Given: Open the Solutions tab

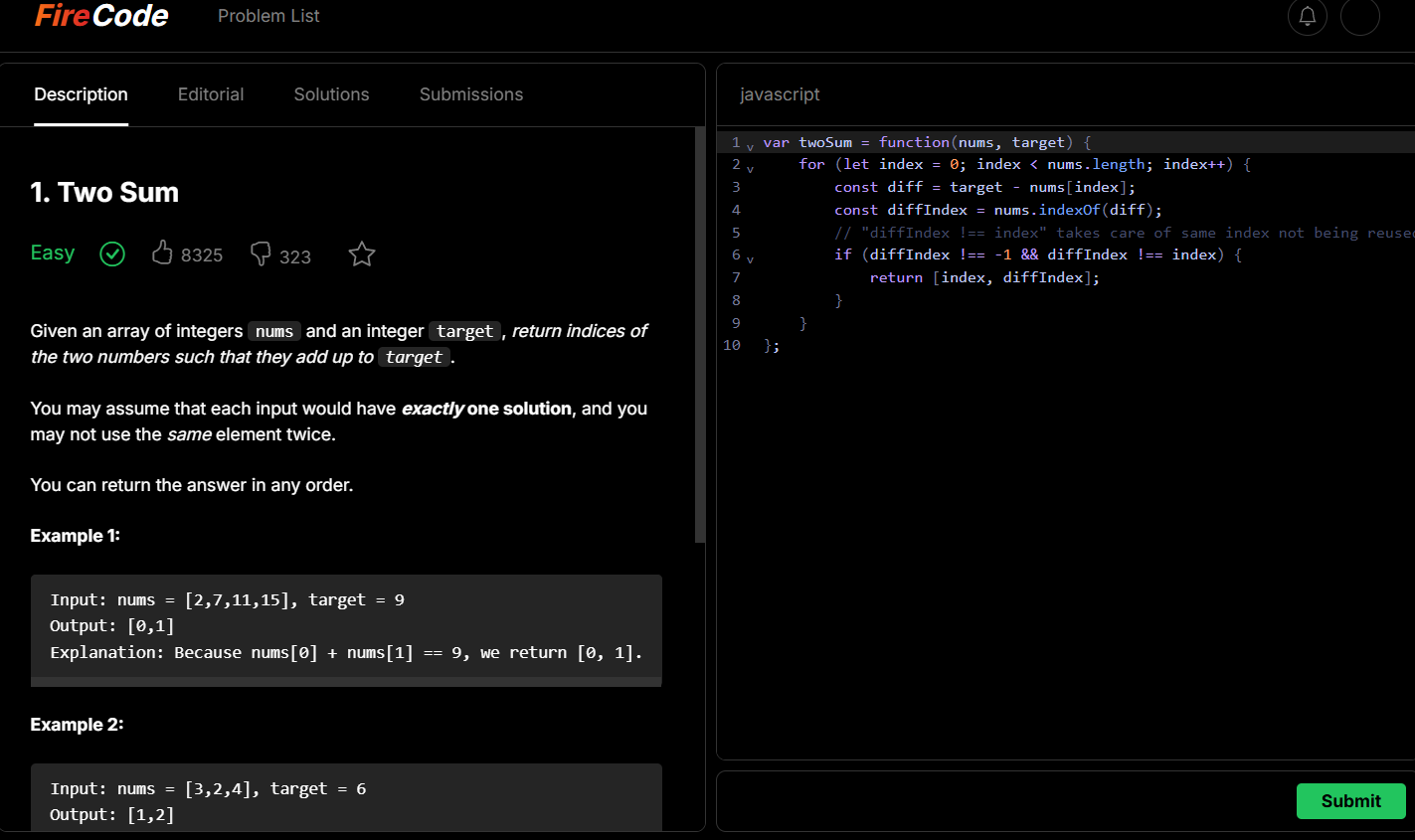Looking at the screenshot, I should [331, 93].
